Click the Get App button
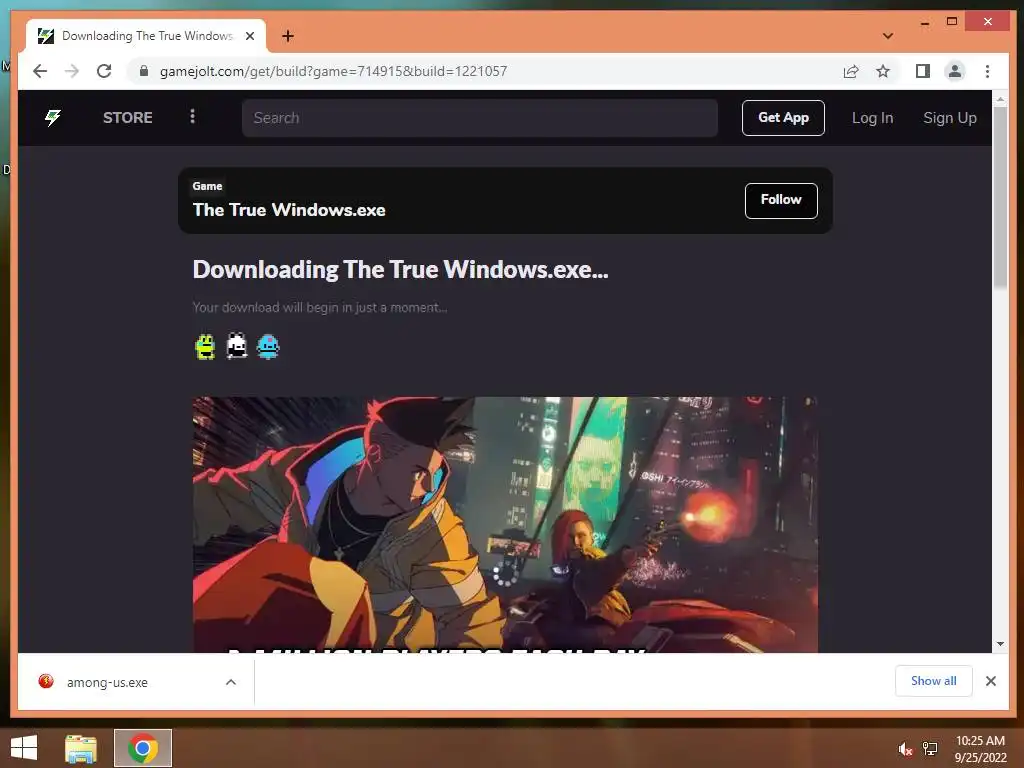 pos(783,118)
